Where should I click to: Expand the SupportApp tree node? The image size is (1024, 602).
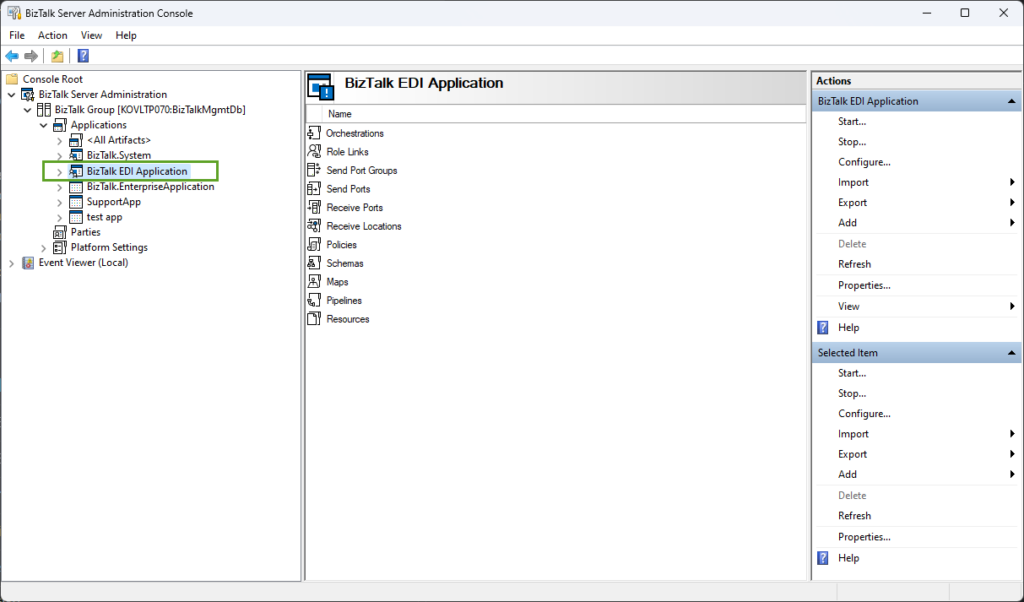coord(59,201)
